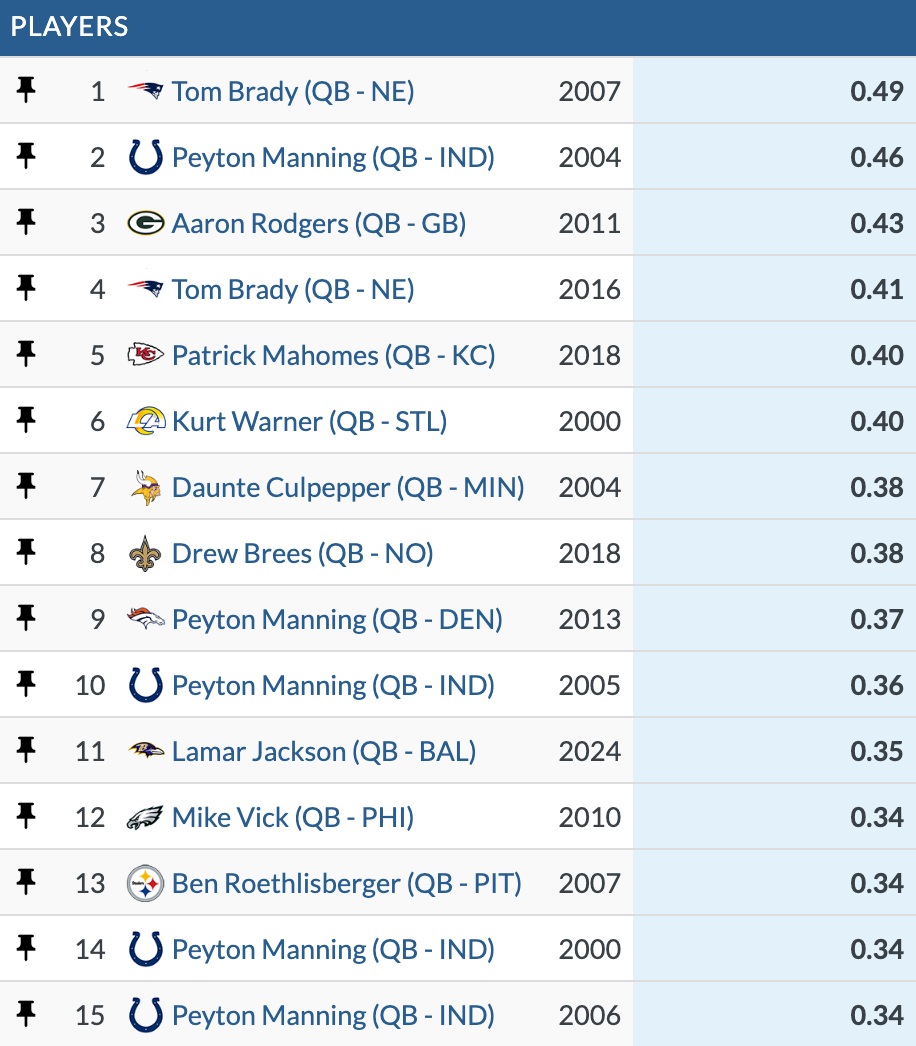This screenshot has height=1046, width=916.
Task: Click the Broncos logo beside Peyton Manning
Action: pyautogui.click(x=145, y=619)
